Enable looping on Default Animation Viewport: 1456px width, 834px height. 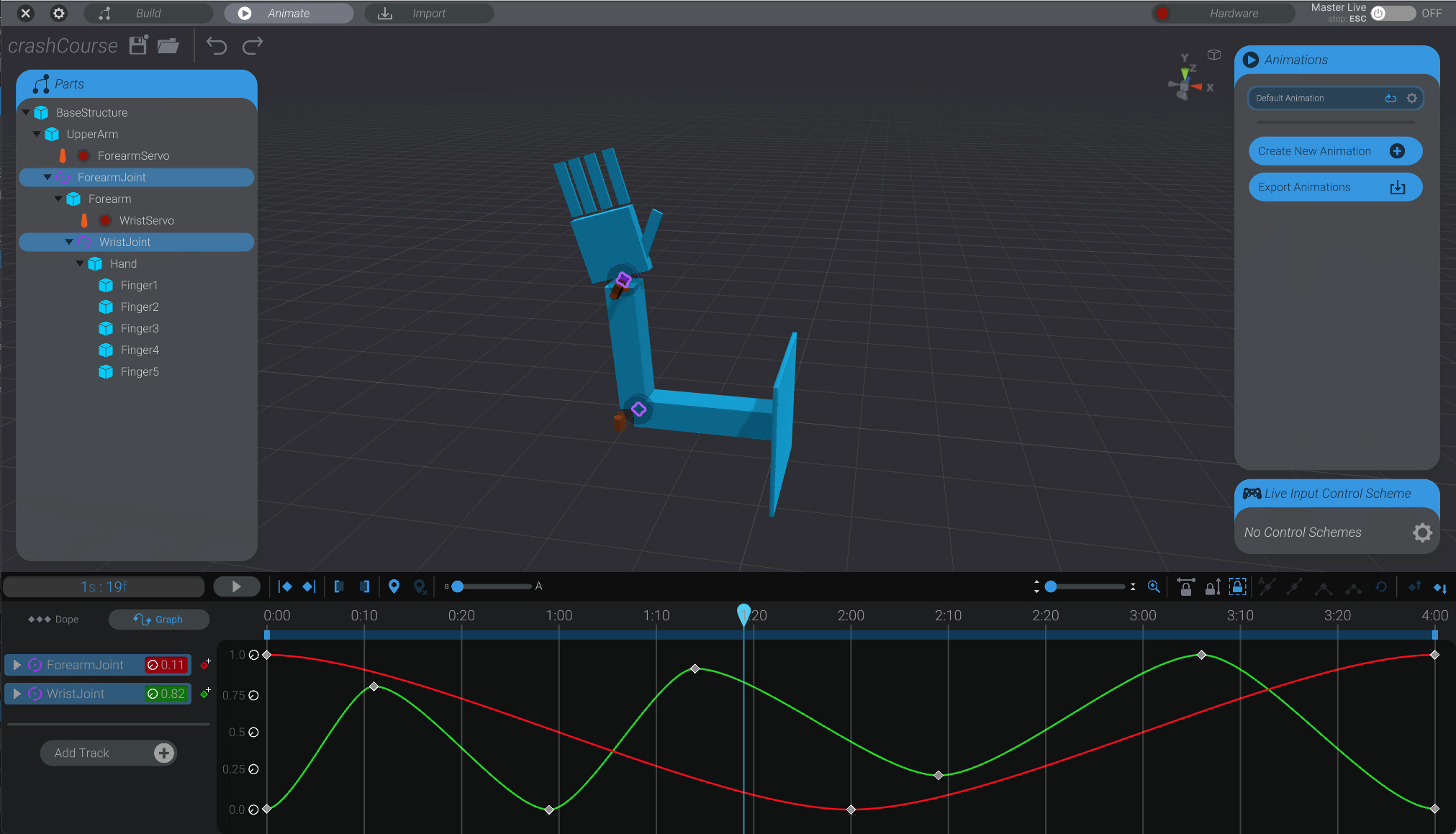coord(1390,98)
